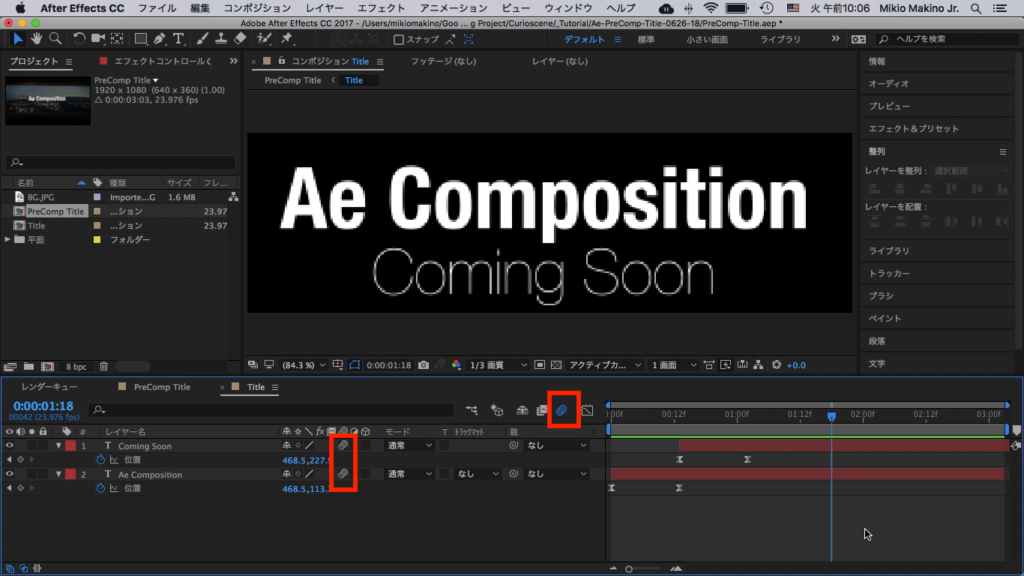Click new composition icon in Project panel

coord(47,367)
